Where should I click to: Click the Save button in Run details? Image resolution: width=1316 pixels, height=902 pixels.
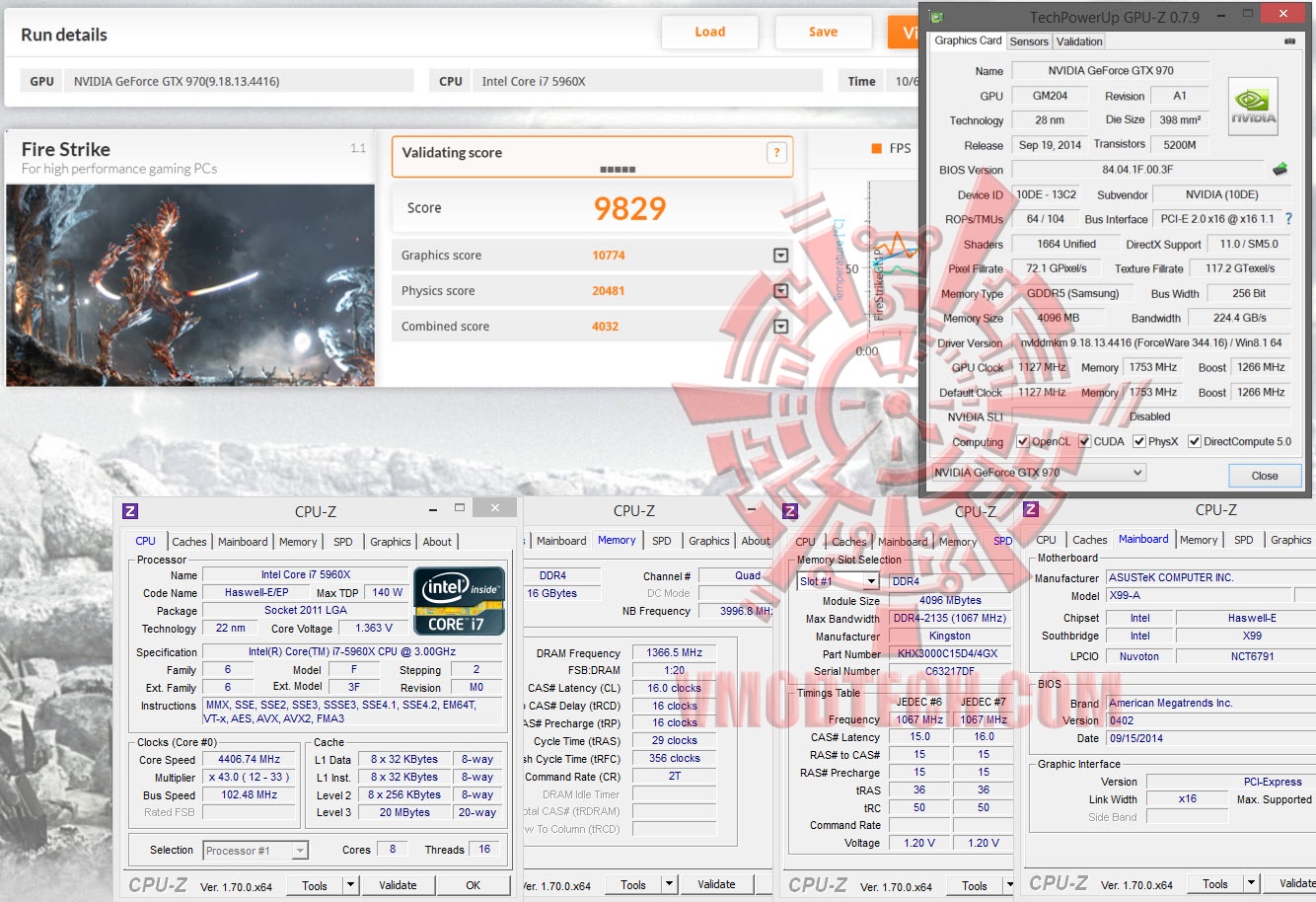point(824,32)
